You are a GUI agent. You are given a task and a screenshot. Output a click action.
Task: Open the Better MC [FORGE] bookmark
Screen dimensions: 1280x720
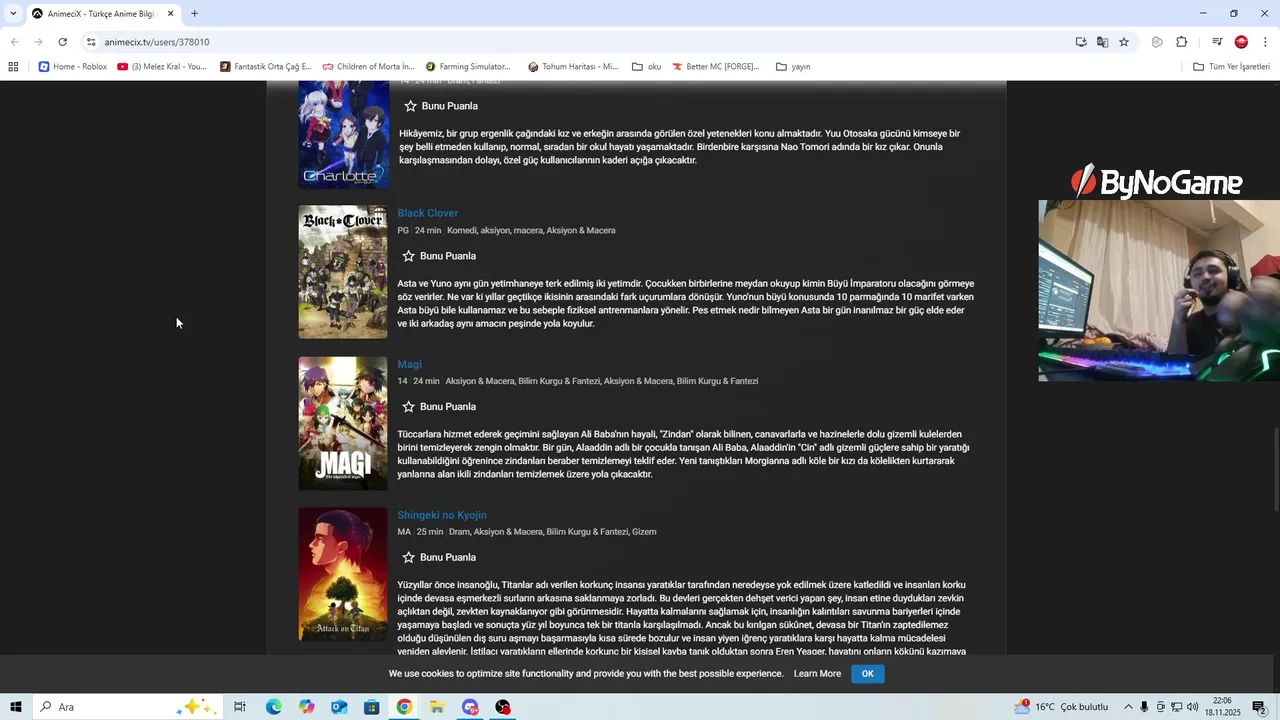tap(716, 67)
